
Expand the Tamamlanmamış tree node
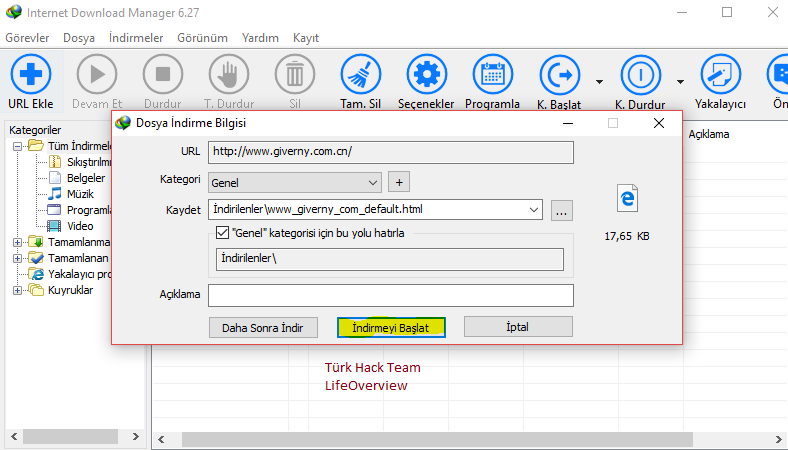coord(18,242)
